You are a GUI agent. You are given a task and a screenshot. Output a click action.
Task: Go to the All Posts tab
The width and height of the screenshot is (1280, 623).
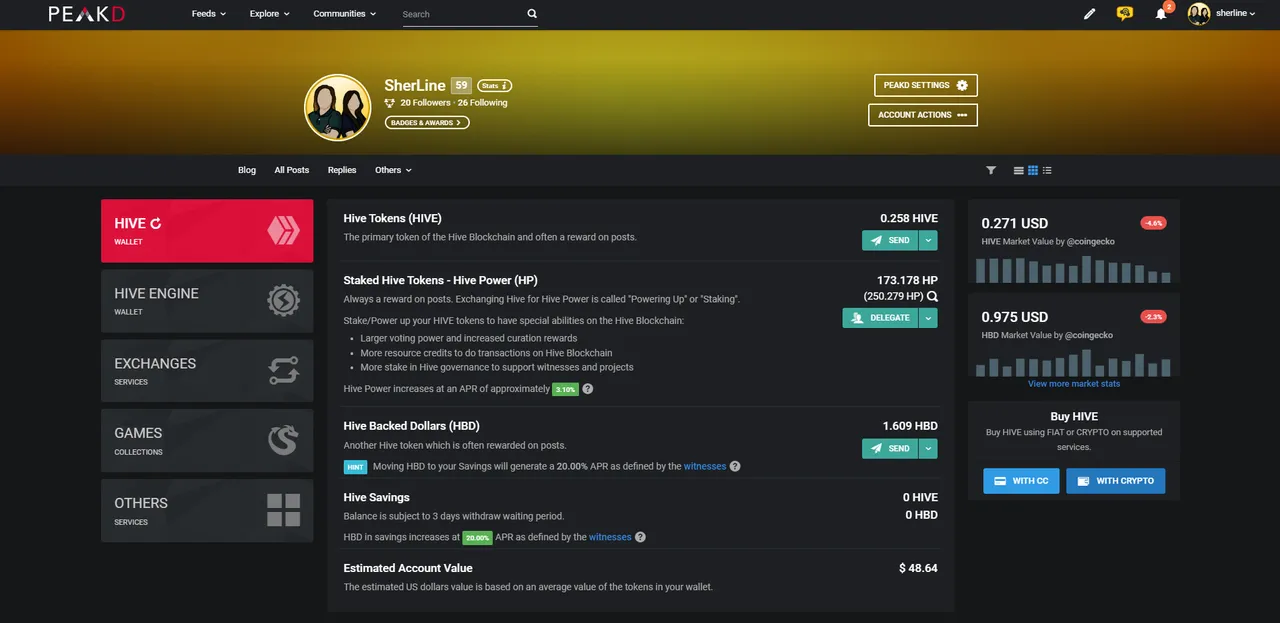[x=292, y=170]
